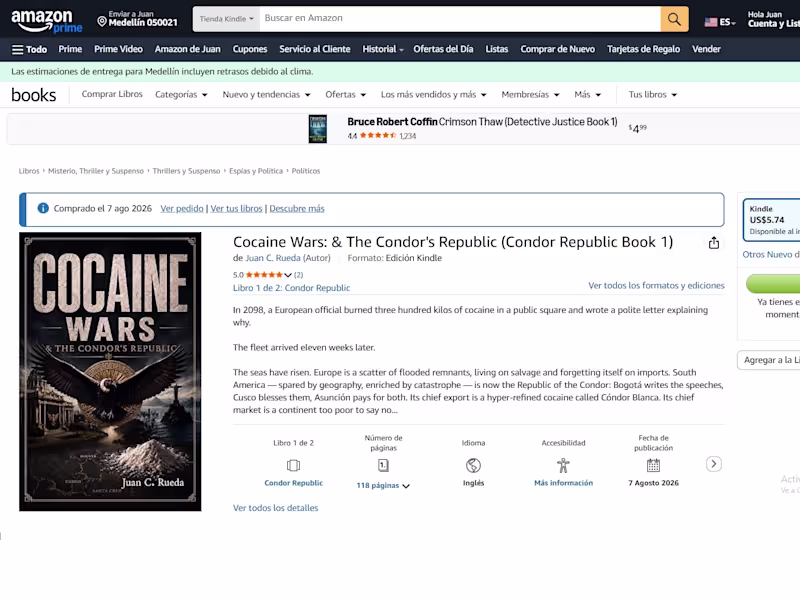
Task: Click Comprar Libros in books bar
Action: point(112,94)
